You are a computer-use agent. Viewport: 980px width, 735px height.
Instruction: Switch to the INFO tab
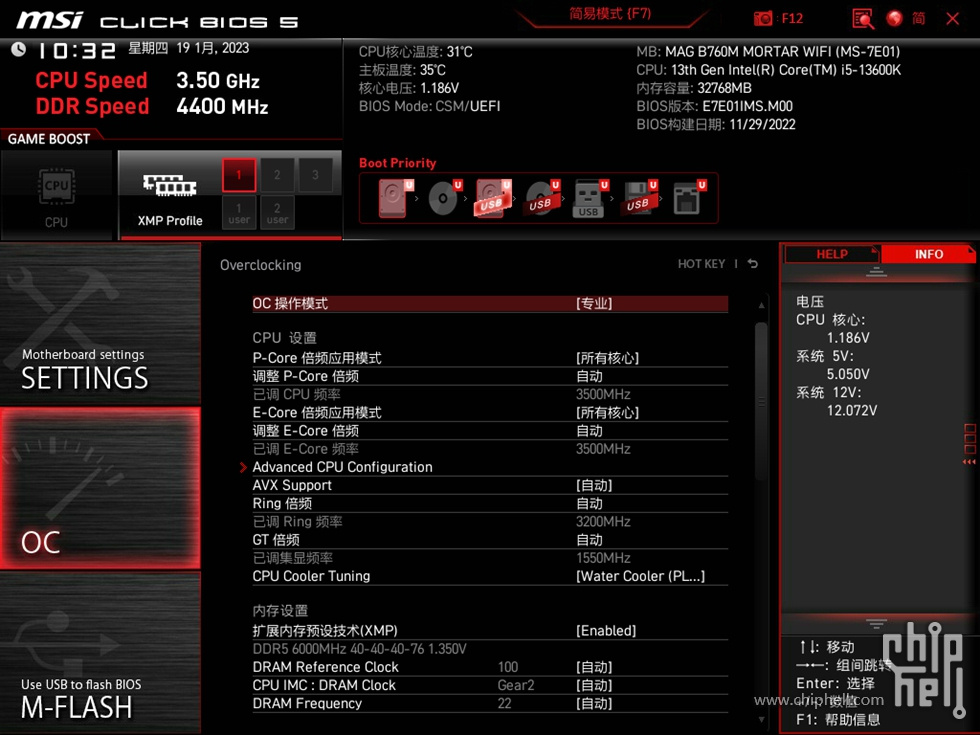pyautogui.click(x=928, y=254)
